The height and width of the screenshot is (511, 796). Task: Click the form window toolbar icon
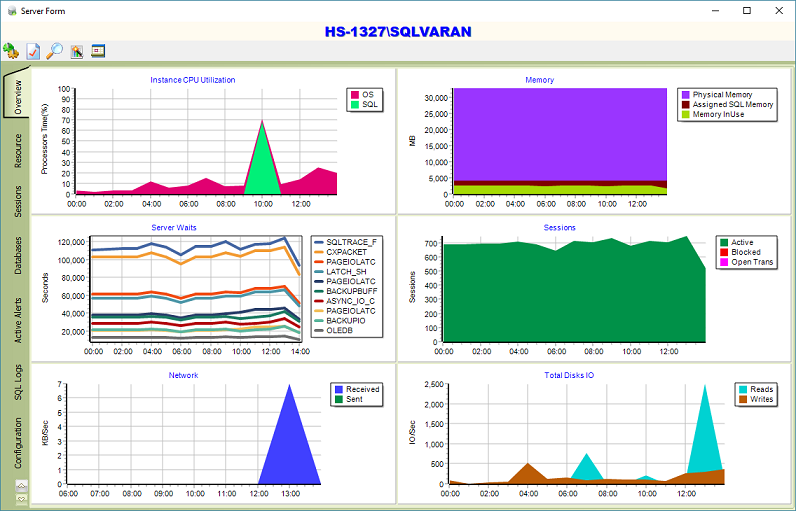98,50
